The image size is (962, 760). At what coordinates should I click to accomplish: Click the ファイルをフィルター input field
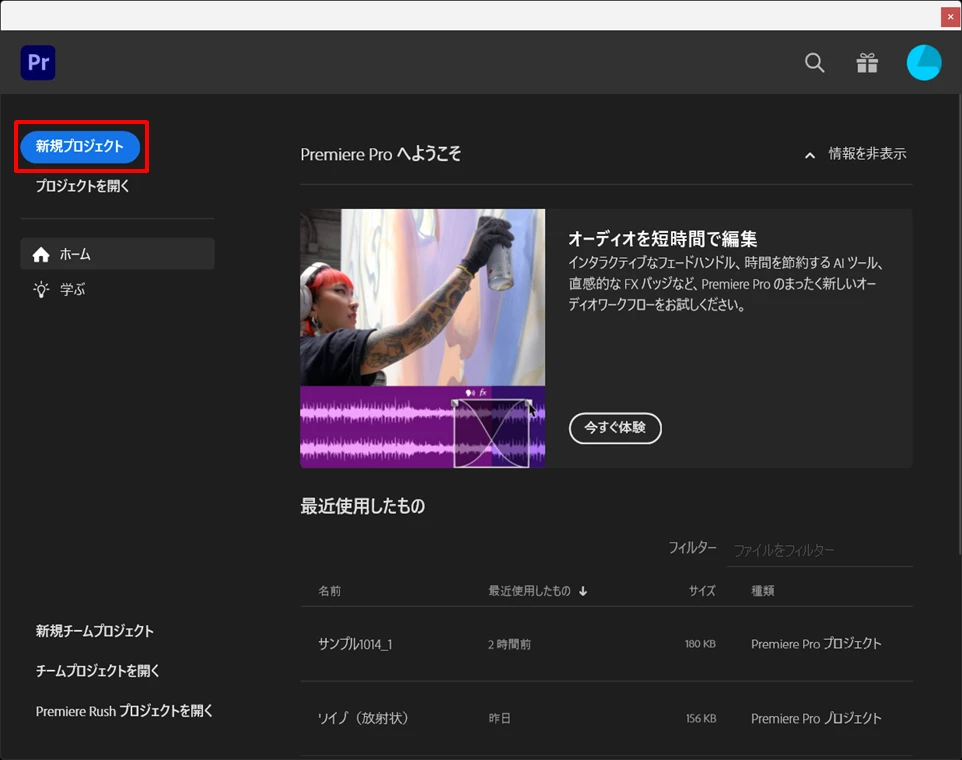pyautogui.click(x=820, y=550)
